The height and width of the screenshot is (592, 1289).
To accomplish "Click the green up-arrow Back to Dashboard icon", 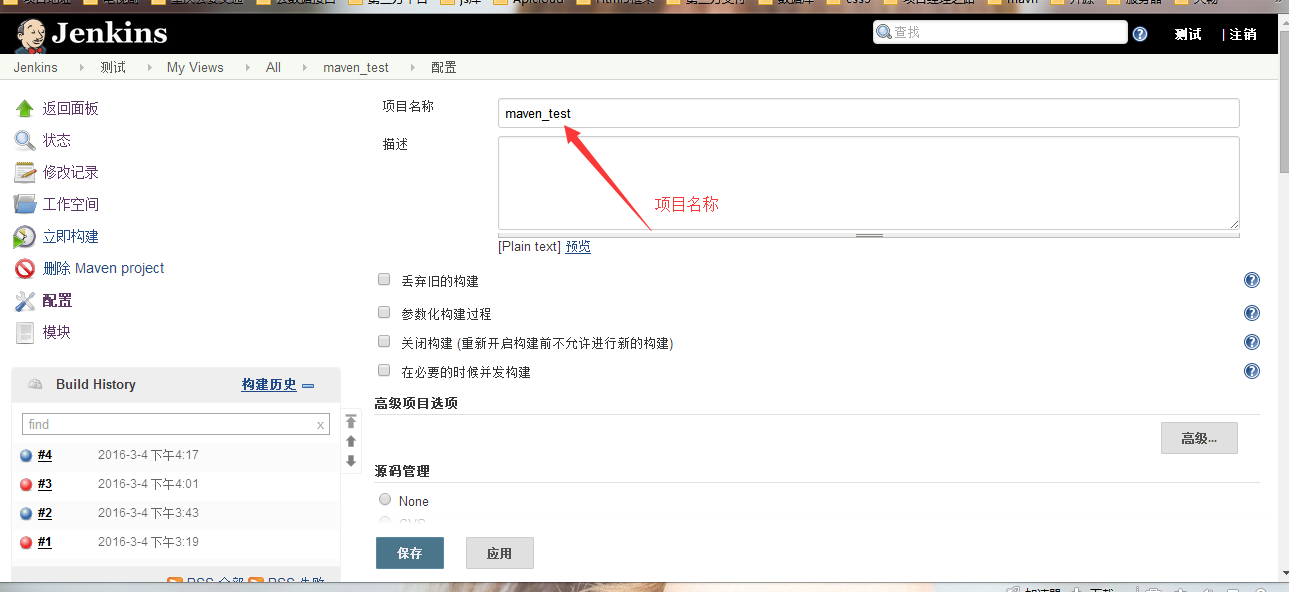I will pyautogui.click(x=25, y=108).
